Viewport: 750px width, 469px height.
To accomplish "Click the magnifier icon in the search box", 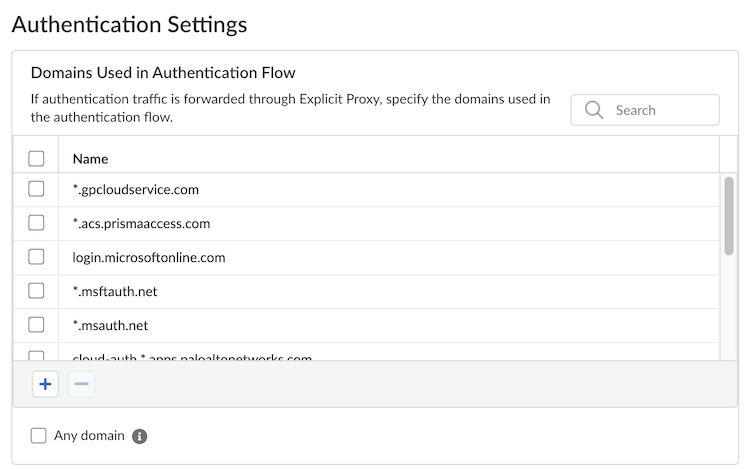I will (594, 110).
